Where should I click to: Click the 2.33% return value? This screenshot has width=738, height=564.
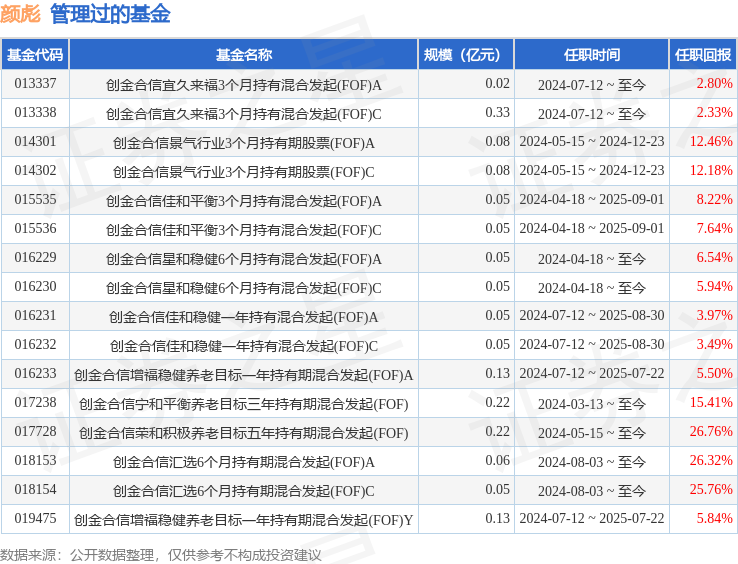tap(714, 113)
